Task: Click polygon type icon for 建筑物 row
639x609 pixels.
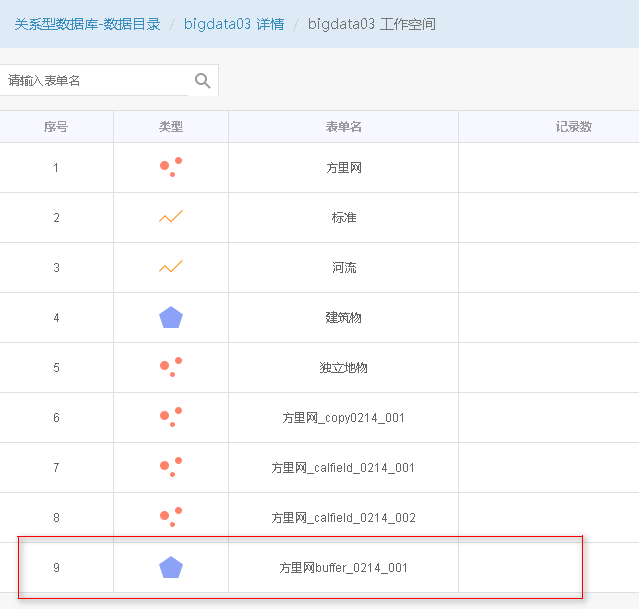Action: (171, 317)
